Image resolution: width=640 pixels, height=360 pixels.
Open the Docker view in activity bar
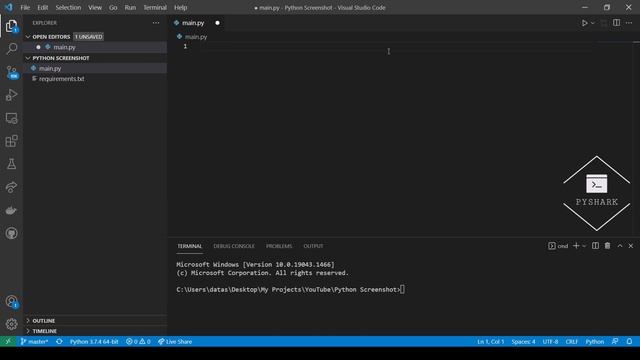tap(11, 210)
